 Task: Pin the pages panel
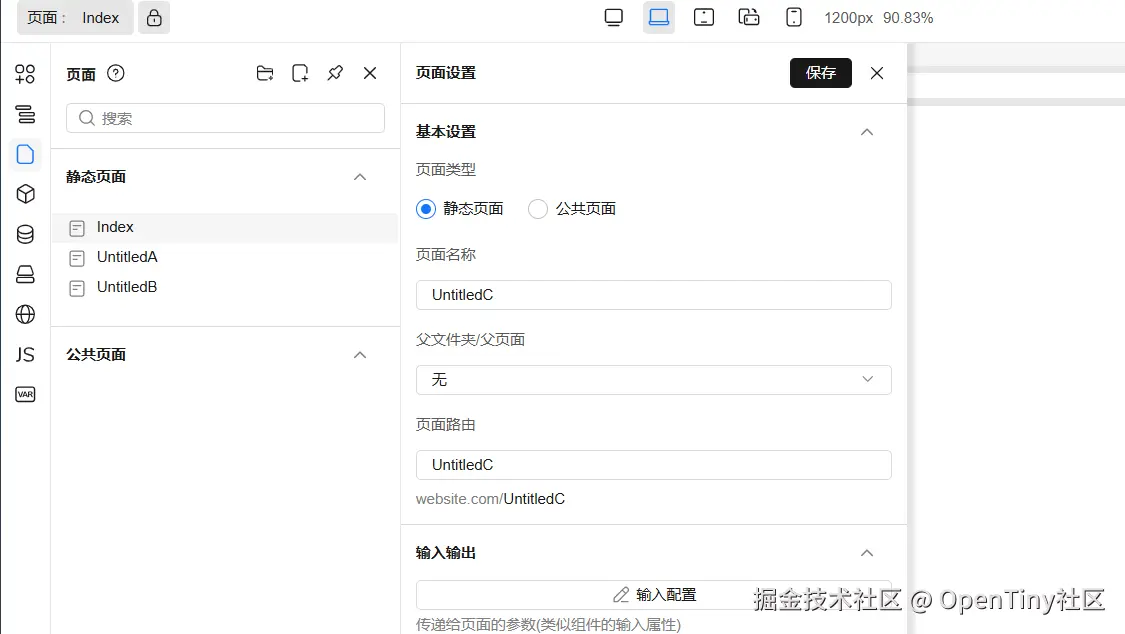335,73
